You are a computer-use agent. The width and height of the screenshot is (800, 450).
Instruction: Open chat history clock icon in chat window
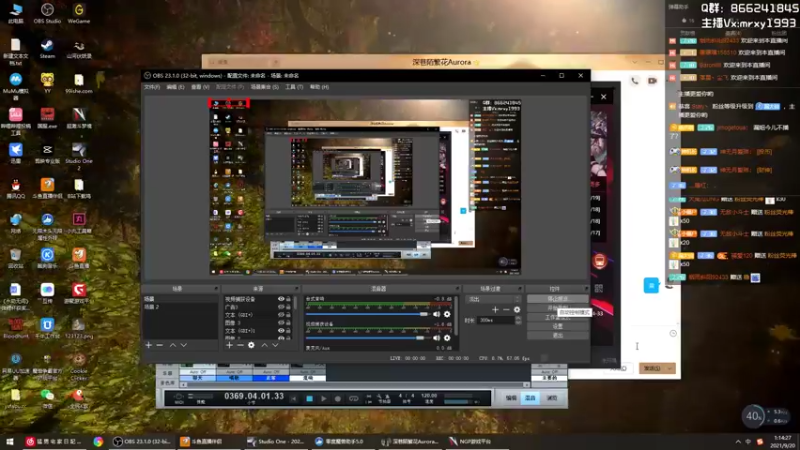673,333
